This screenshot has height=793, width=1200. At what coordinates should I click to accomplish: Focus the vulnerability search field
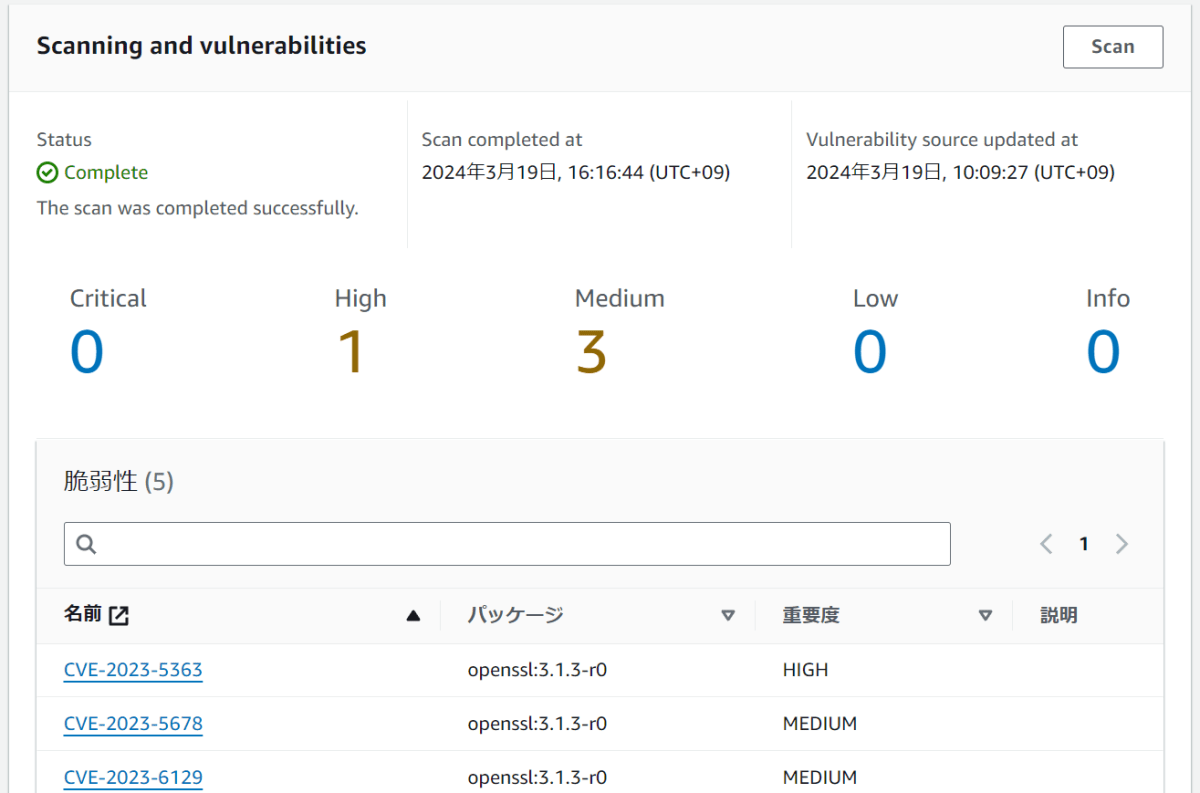pyautogui.click(x=507, y=544)
